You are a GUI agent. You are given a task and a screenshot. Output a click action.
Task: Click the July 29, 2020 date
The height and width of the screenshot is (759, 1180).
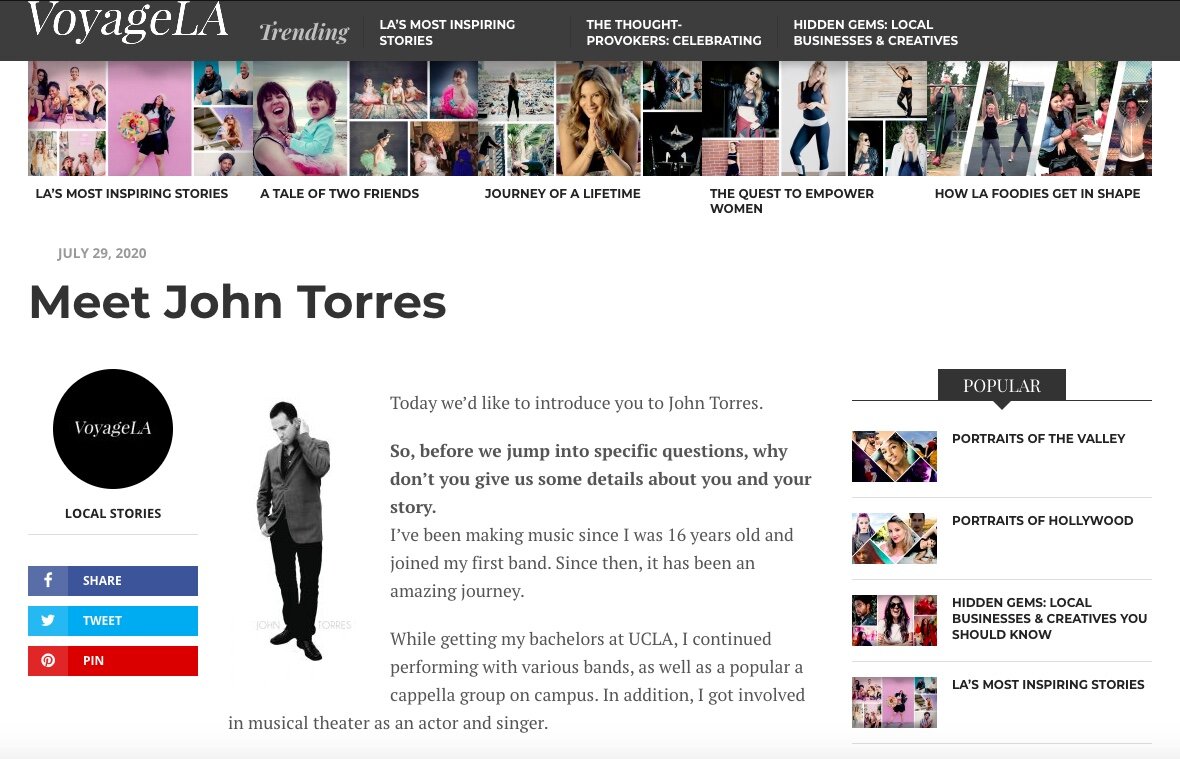(102, 254)
